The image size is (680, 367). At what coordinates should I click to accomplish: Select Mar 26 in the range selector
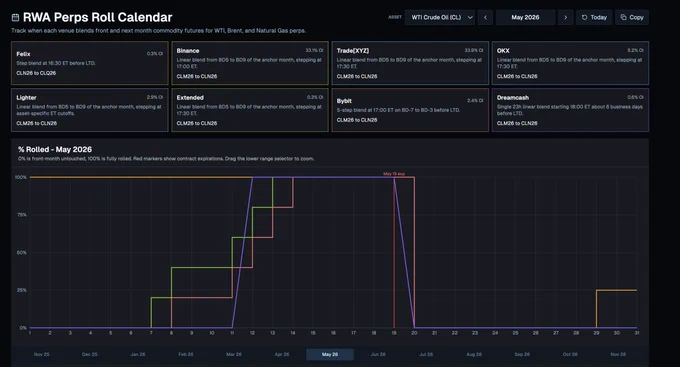click(234, 354)
